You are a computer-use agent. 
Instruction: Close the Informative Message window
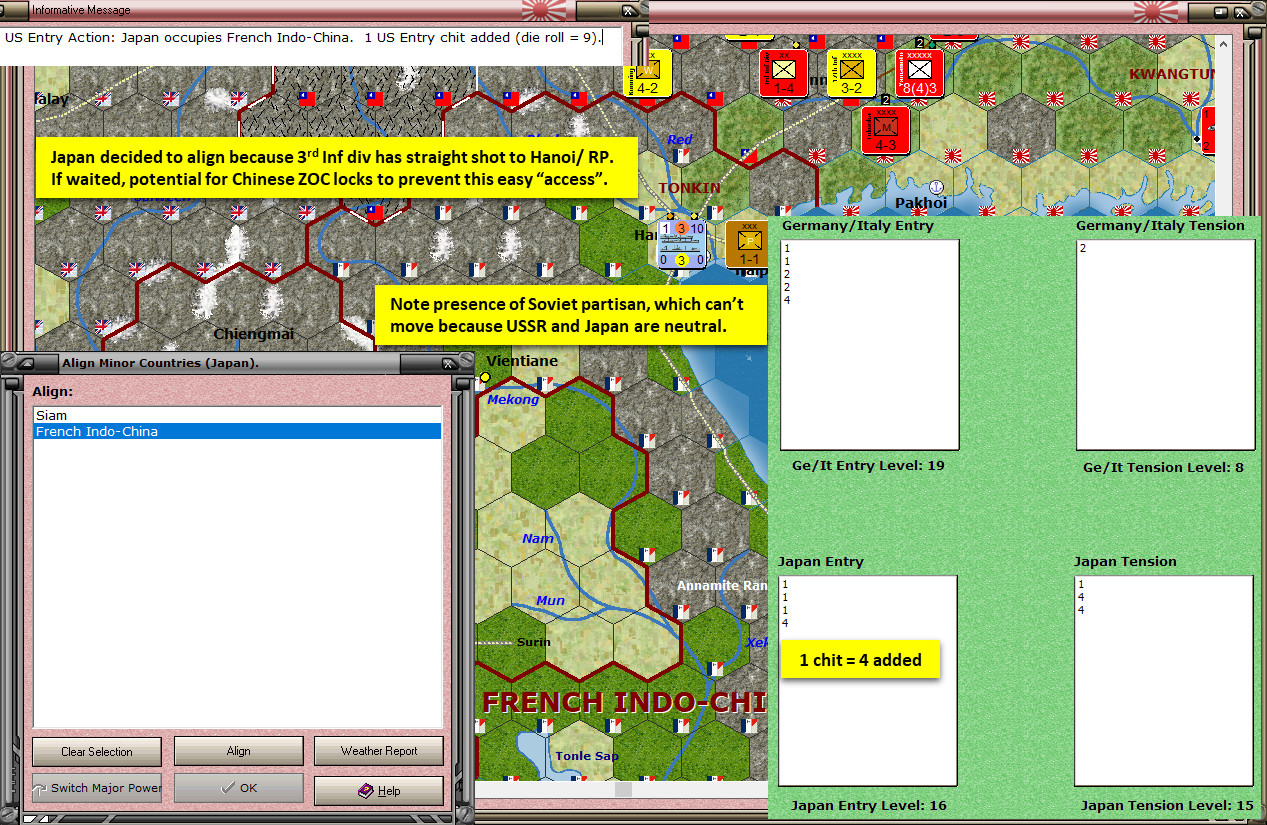coord(631,11)
